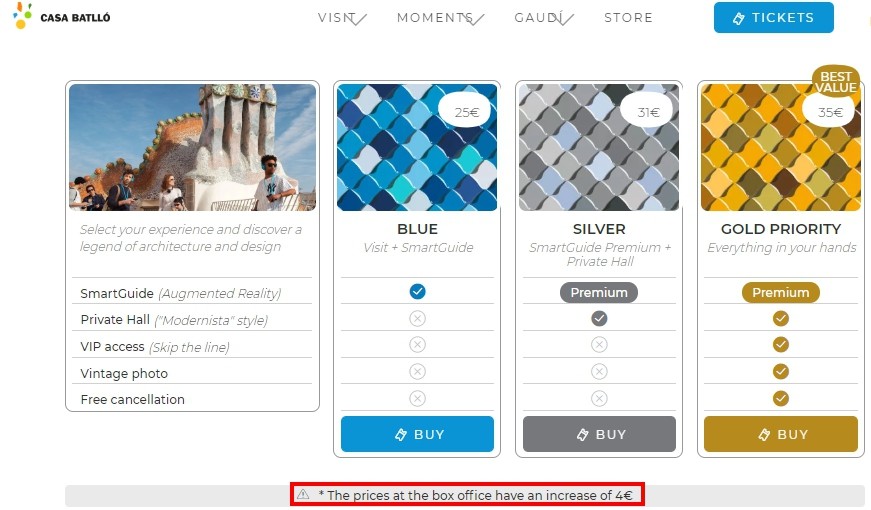Click the Casa Batlló logo icon
This screenshot has height=510, width=871.
pos(22,16)
